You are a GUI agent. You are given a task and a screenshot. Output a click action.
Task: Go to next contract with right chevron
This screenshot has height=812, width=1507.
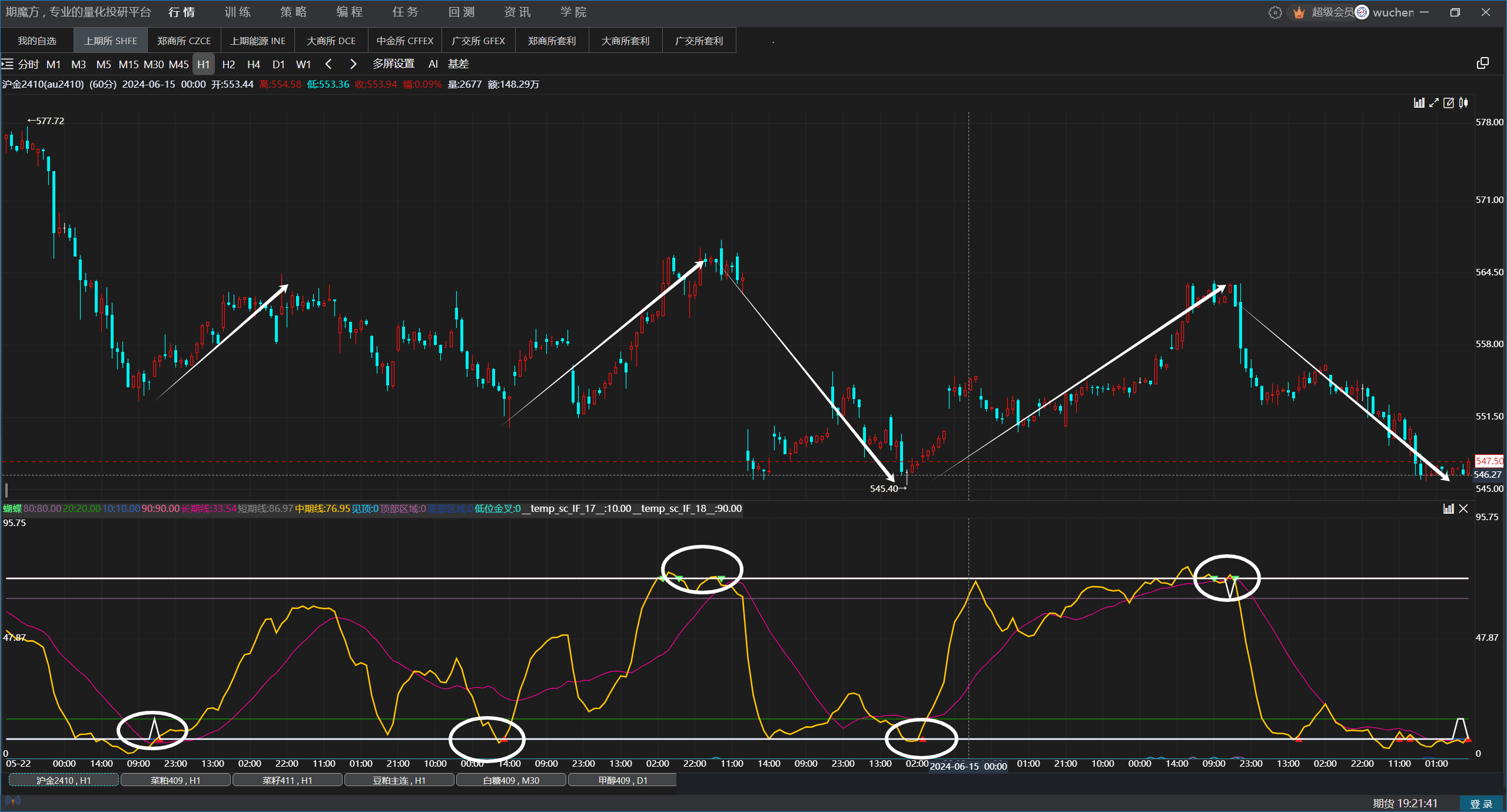tap(353, 64)
